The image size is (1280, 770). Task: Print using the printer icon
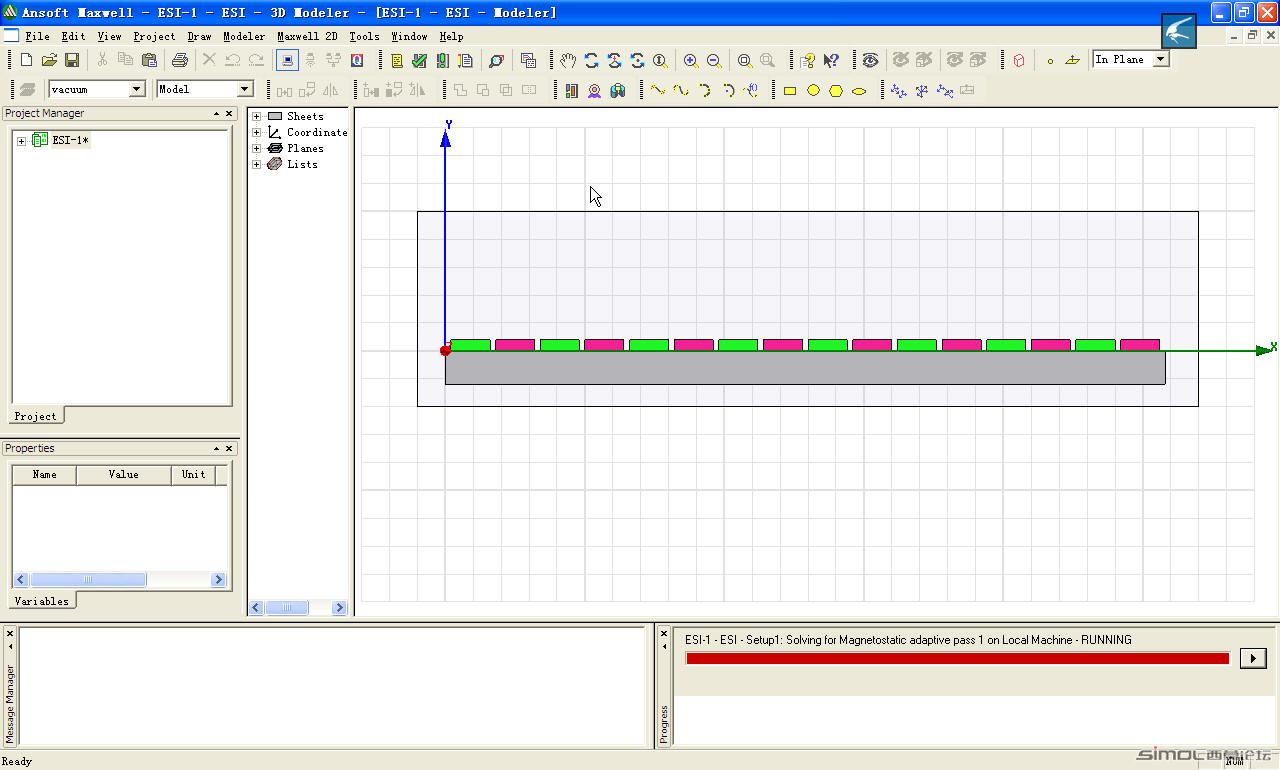(180, 60)
